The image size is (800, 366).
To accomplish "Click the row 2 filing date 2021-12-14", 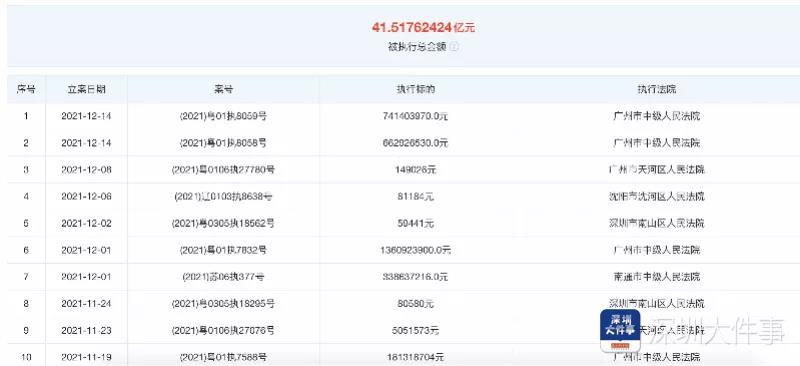I will (x=86, y=143).
